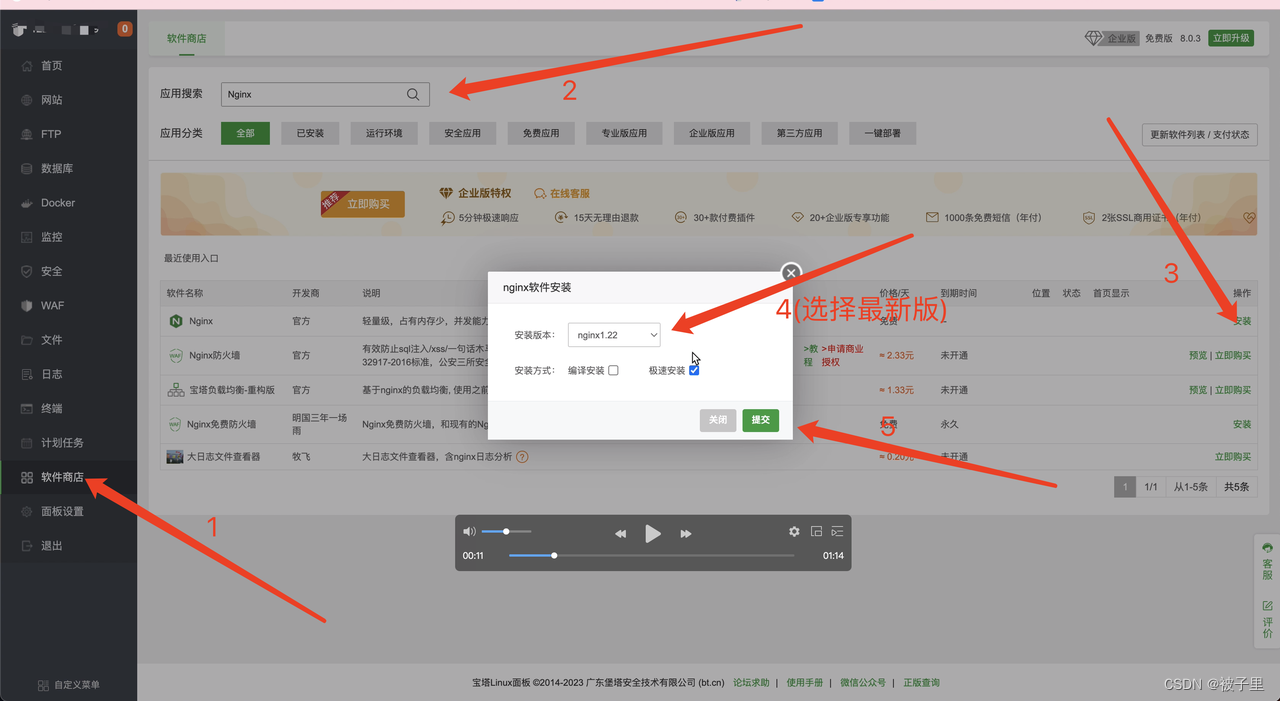Select the 已安装 installed category
Viewport: 1280px width, 701px height.
point(310,133)
